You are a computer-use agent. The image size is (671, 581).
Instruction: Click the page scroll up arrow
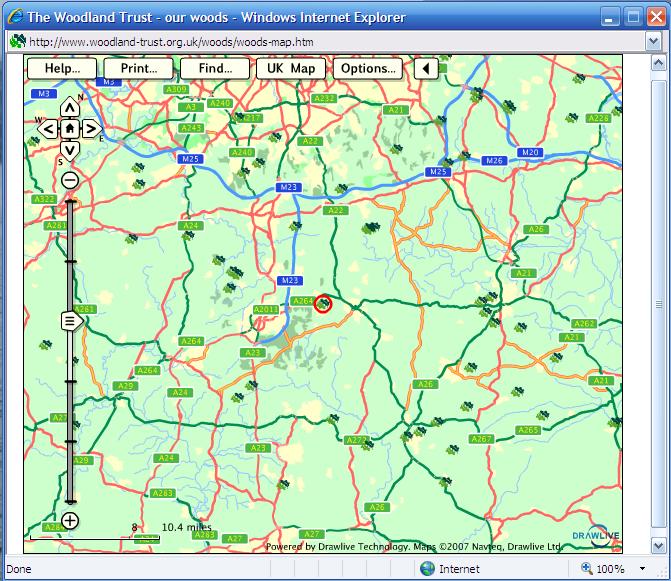(658, 63)
